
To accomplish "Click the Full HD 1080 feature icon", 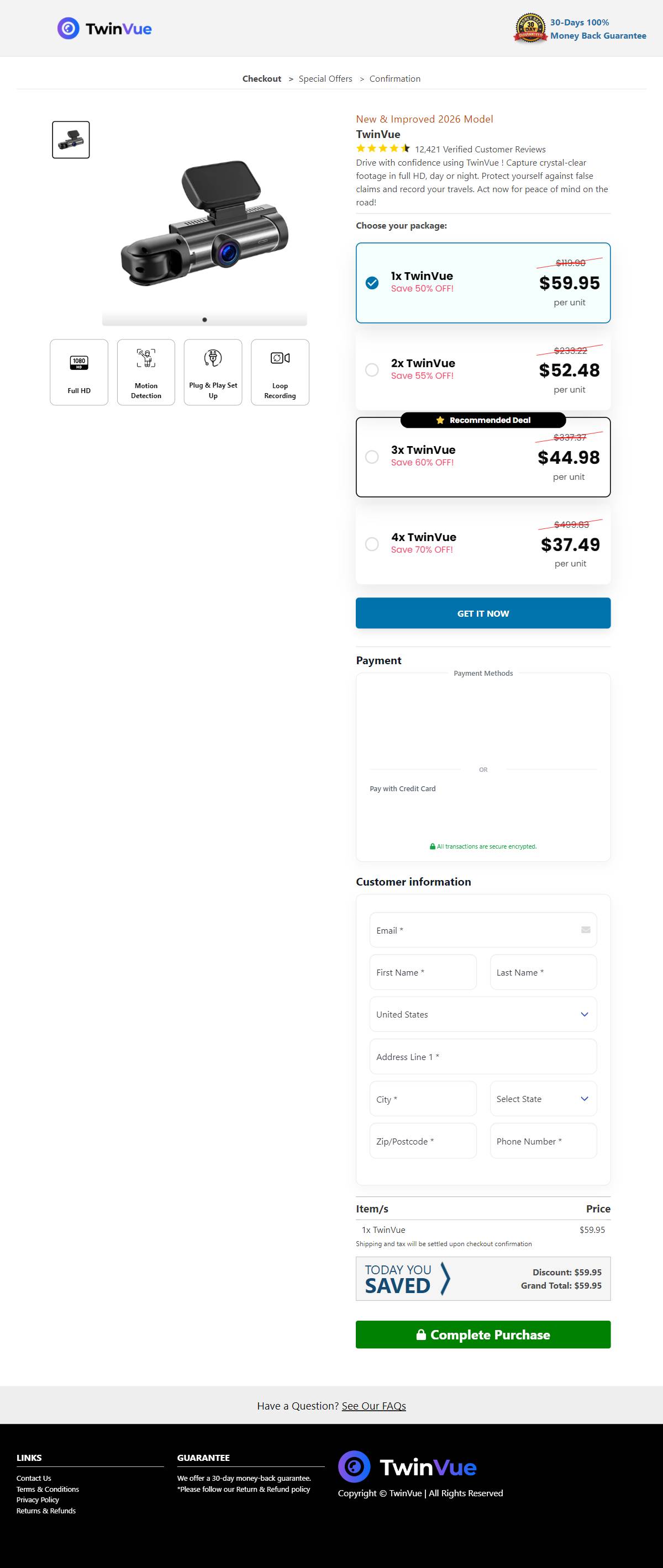I will coord(79,363).
